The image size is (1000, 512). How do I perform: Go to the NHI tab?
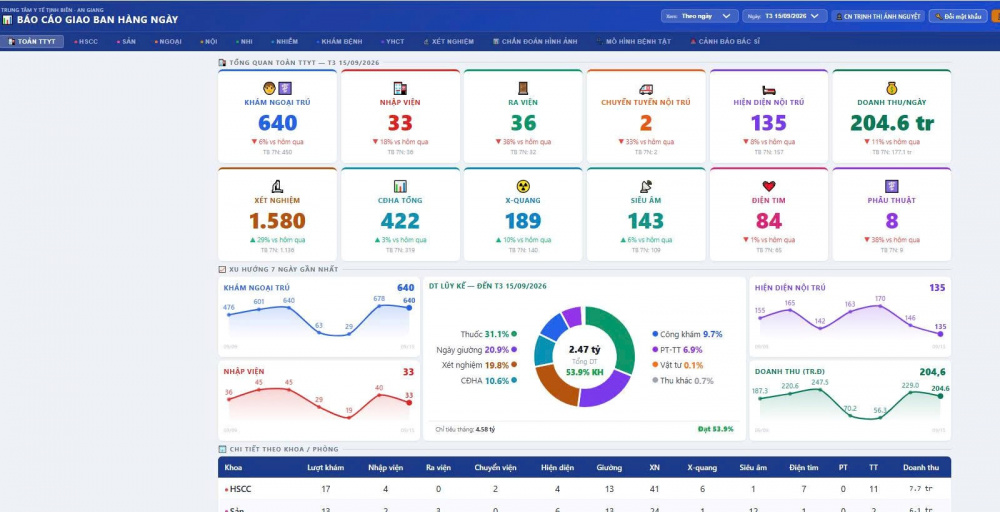(244, 41)
